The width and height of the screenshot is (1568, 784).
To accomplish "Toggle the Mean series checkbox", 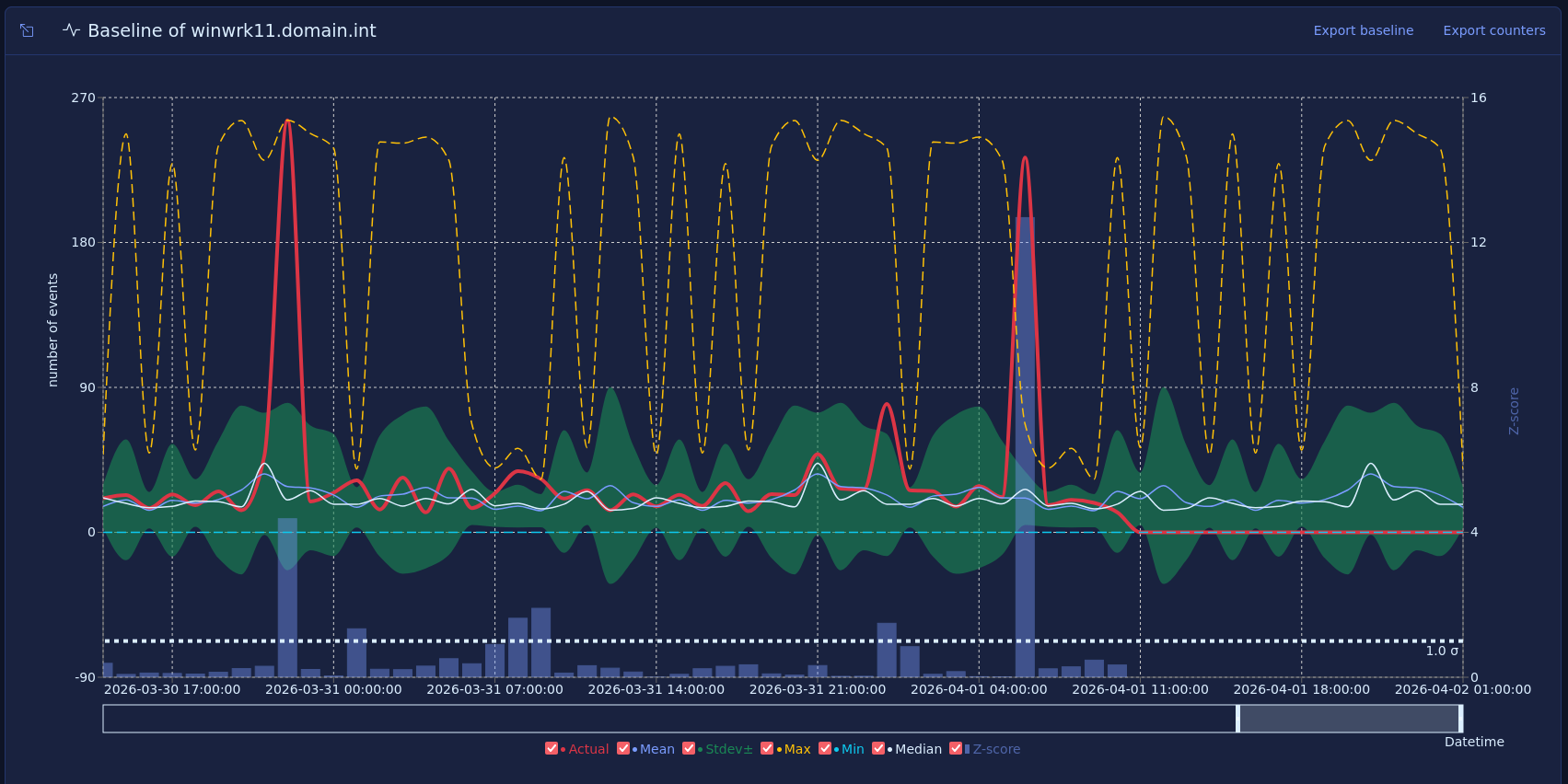I will click(x=623, y=749).
